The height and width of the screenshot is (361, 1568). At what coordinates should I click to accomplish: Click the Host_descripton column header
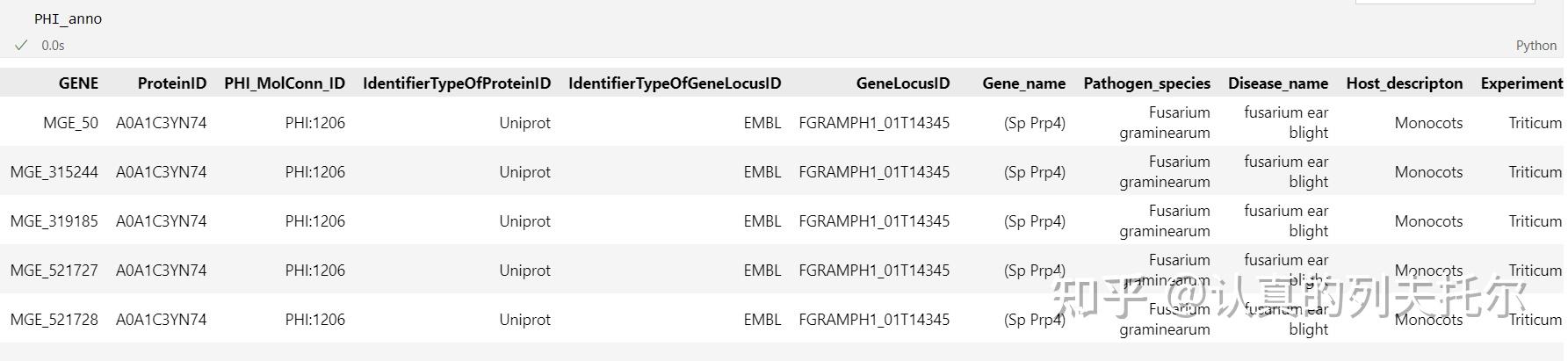pos(1405,83)
